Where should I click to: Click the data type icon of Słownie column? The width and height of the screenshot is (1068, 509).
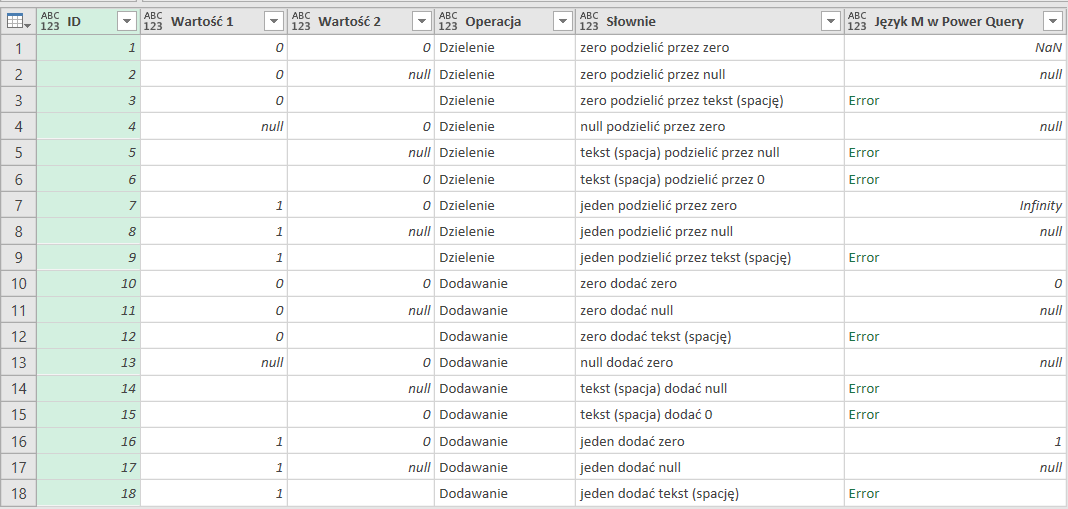click(589, 21)
